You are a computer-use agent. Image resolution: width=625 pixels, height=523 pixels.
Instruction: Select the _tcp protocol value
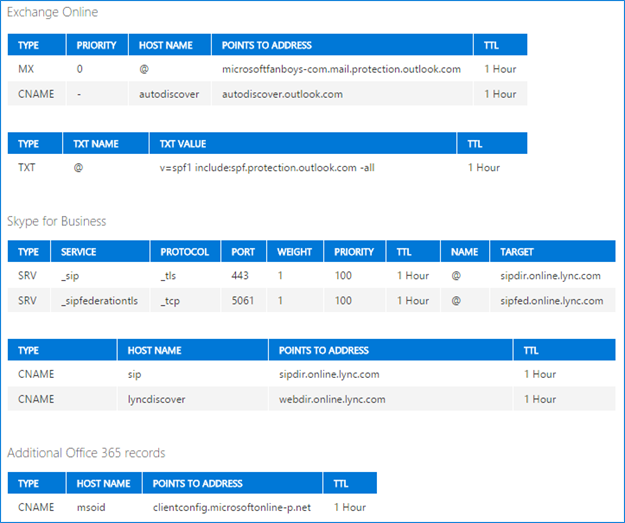click(170, 301)
